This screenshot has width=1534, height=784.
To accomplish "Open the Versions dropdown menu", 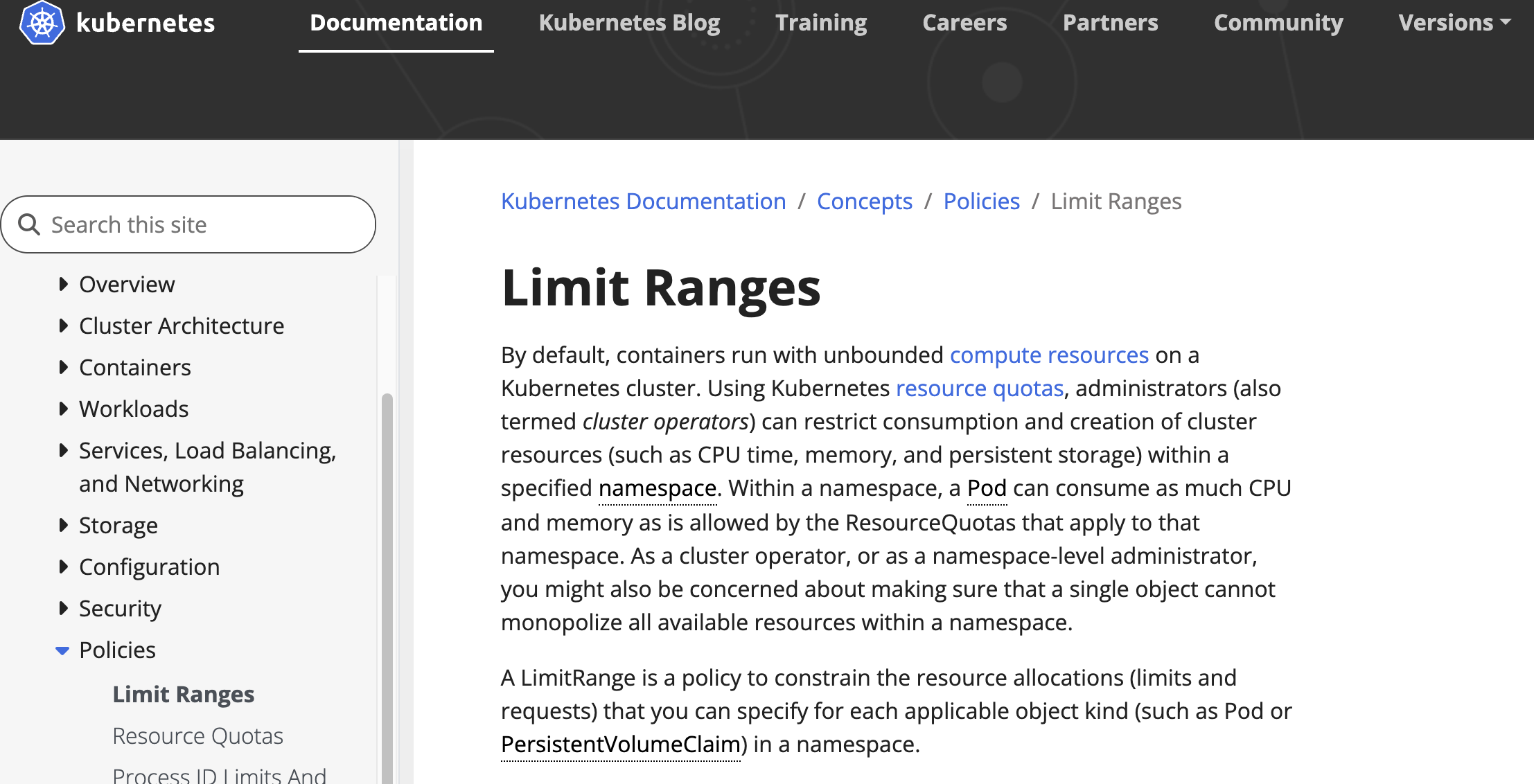I will coord(1454,23).
